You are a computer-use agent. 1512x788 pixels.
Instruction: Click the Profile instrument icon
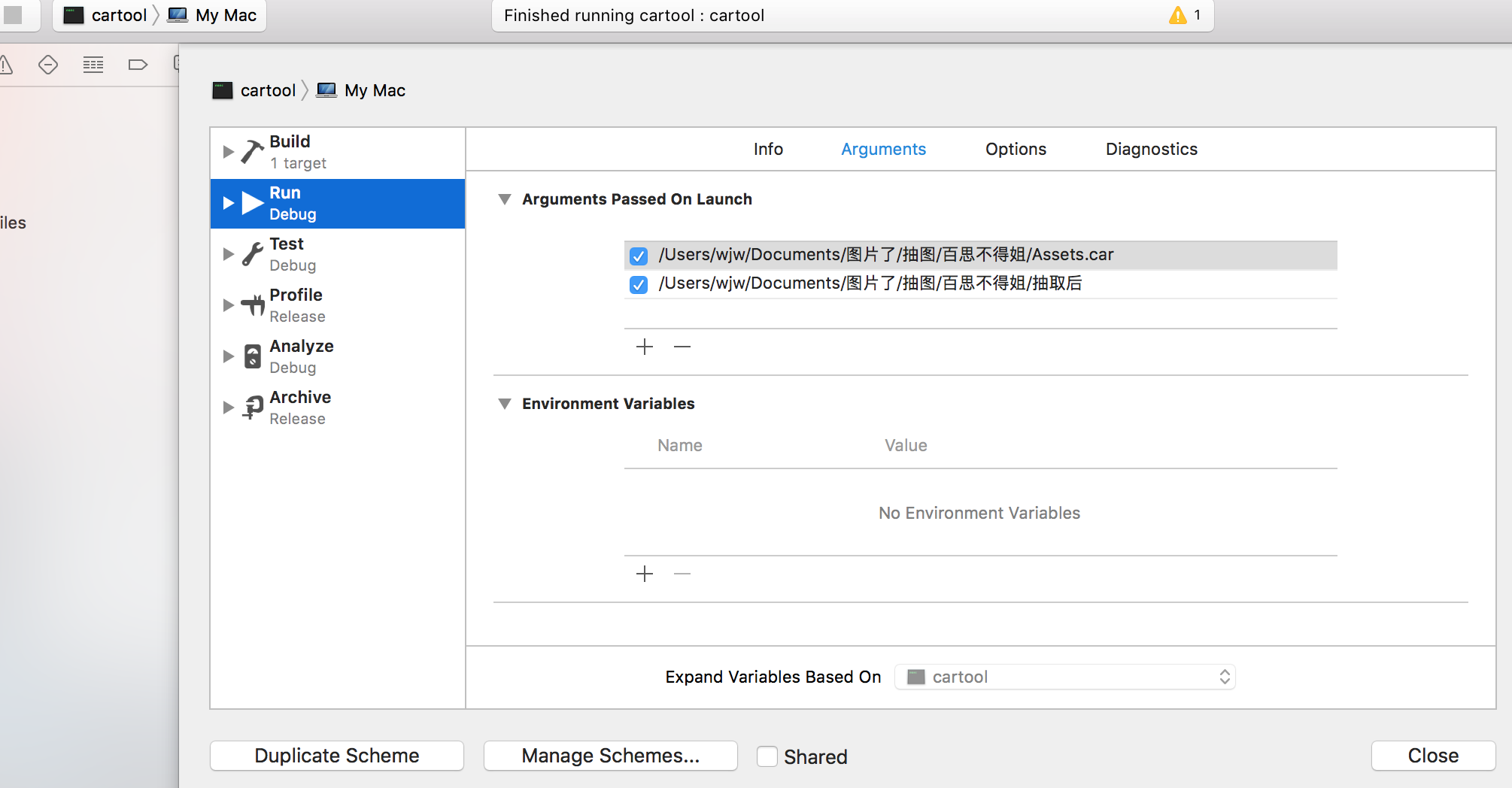tap(253, 305)
